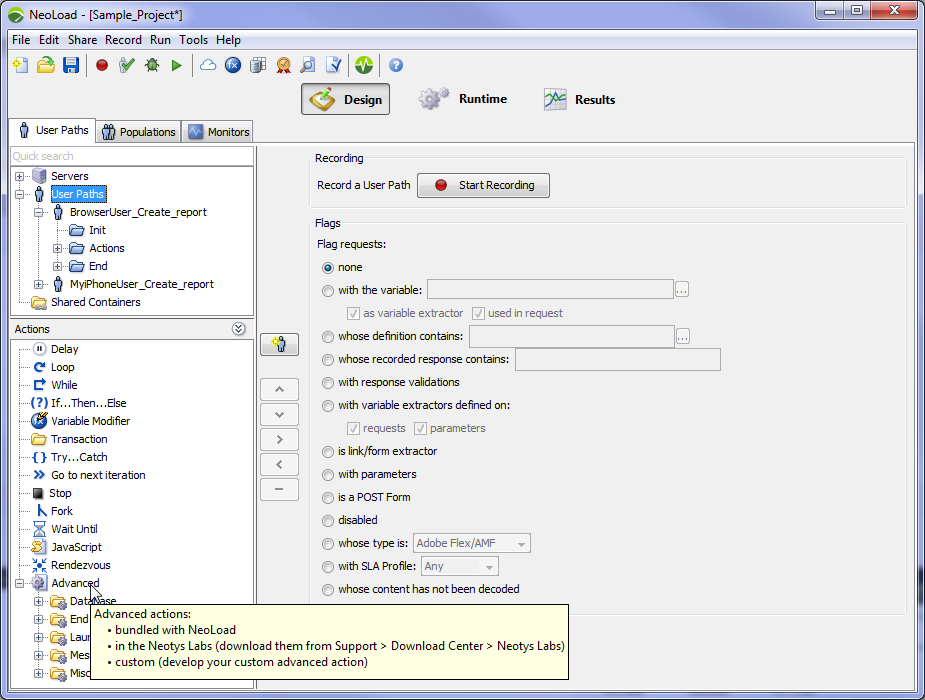Image resolution: width=925 pixels, height=700 pixels.
Task: Click the green bug debug icon
Action: click(x=152, y=65)
